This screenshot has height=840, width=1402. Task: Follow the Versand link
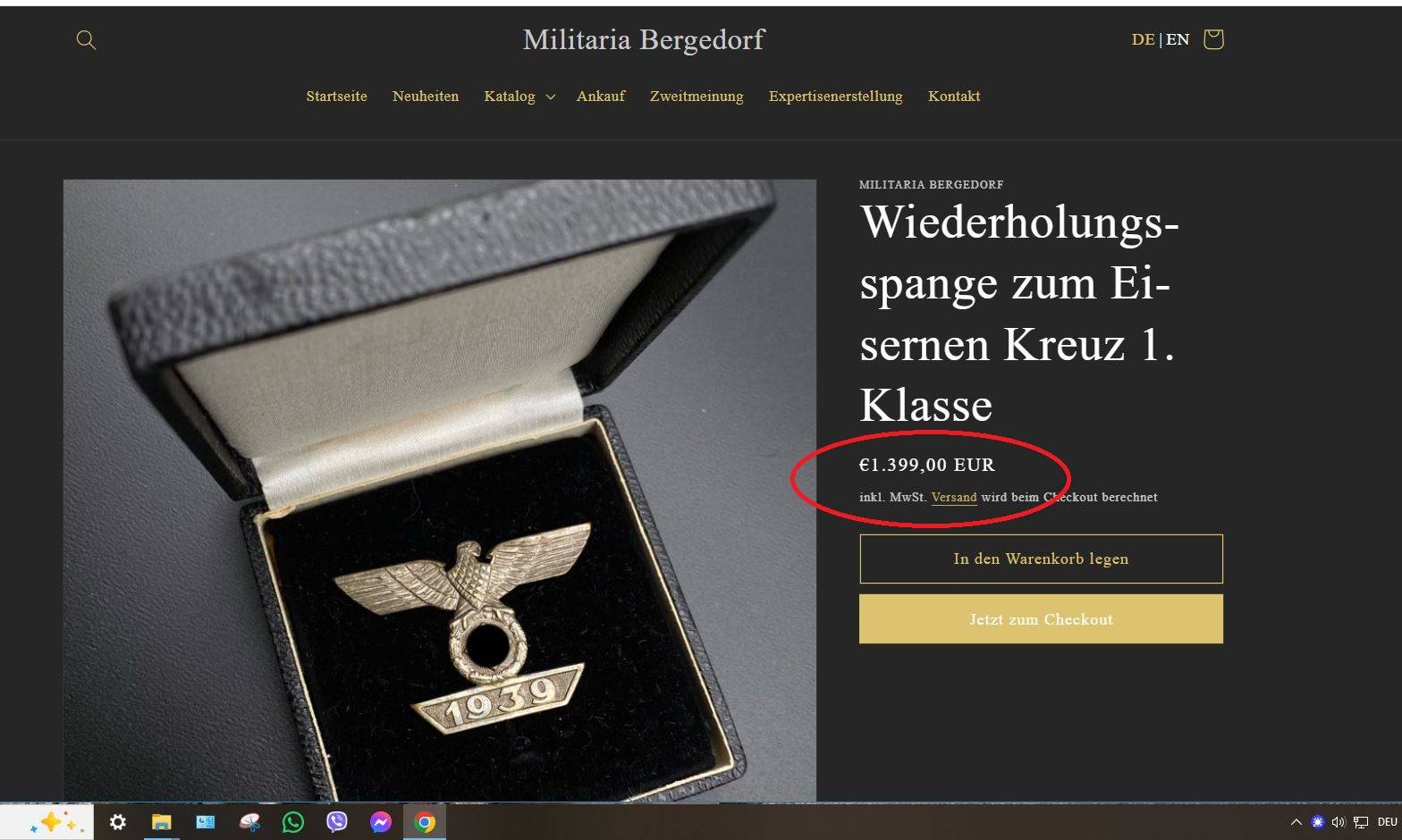coord(954,498)
